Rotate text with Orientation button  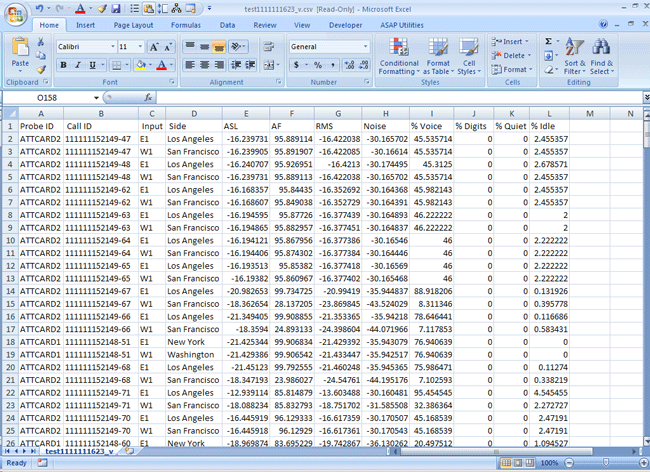click(x=238, y=46)
